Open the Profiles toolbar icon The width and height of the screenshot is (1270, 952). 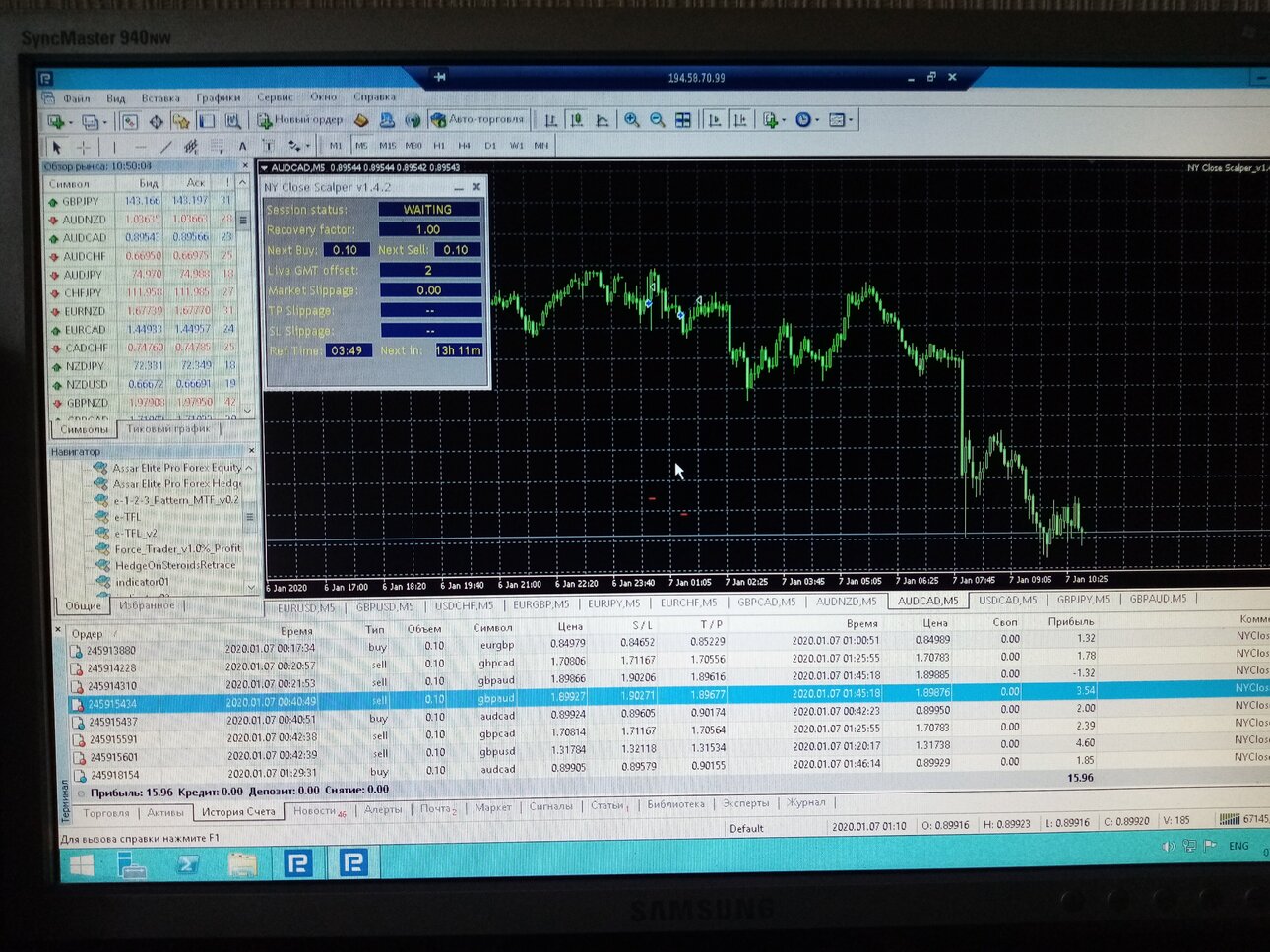pos(93,121)
